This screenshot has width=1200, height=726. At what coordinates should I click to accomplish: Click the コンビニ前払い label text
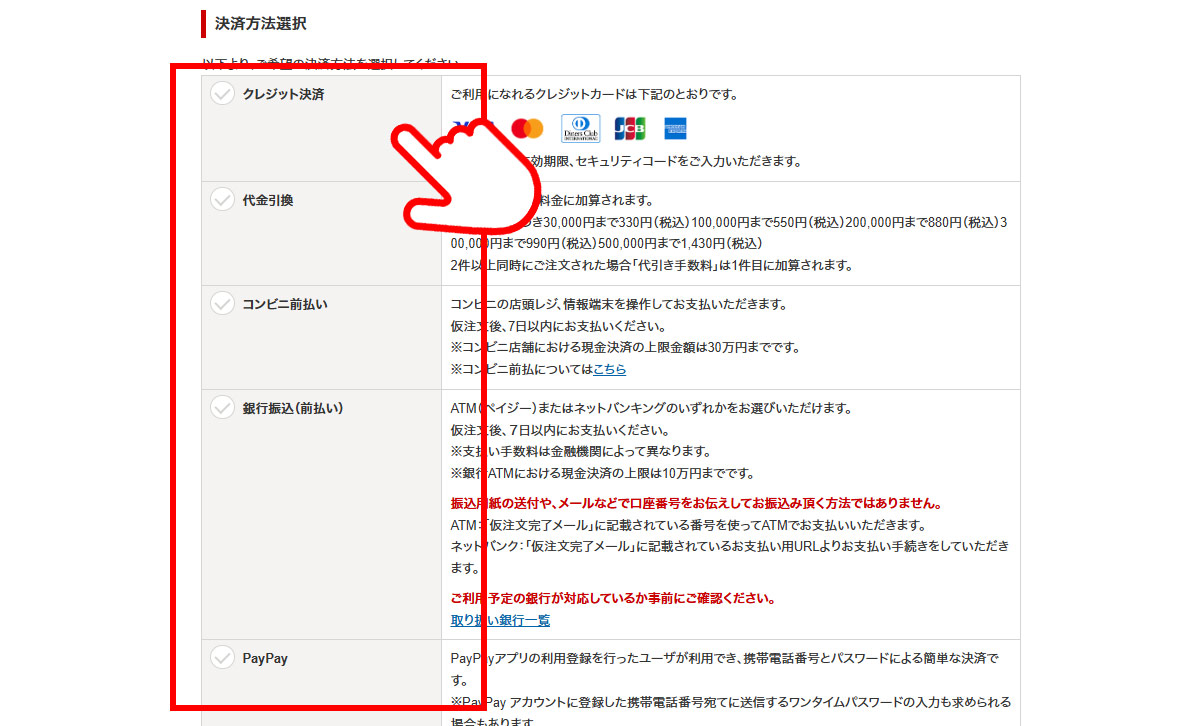[284, 304]
